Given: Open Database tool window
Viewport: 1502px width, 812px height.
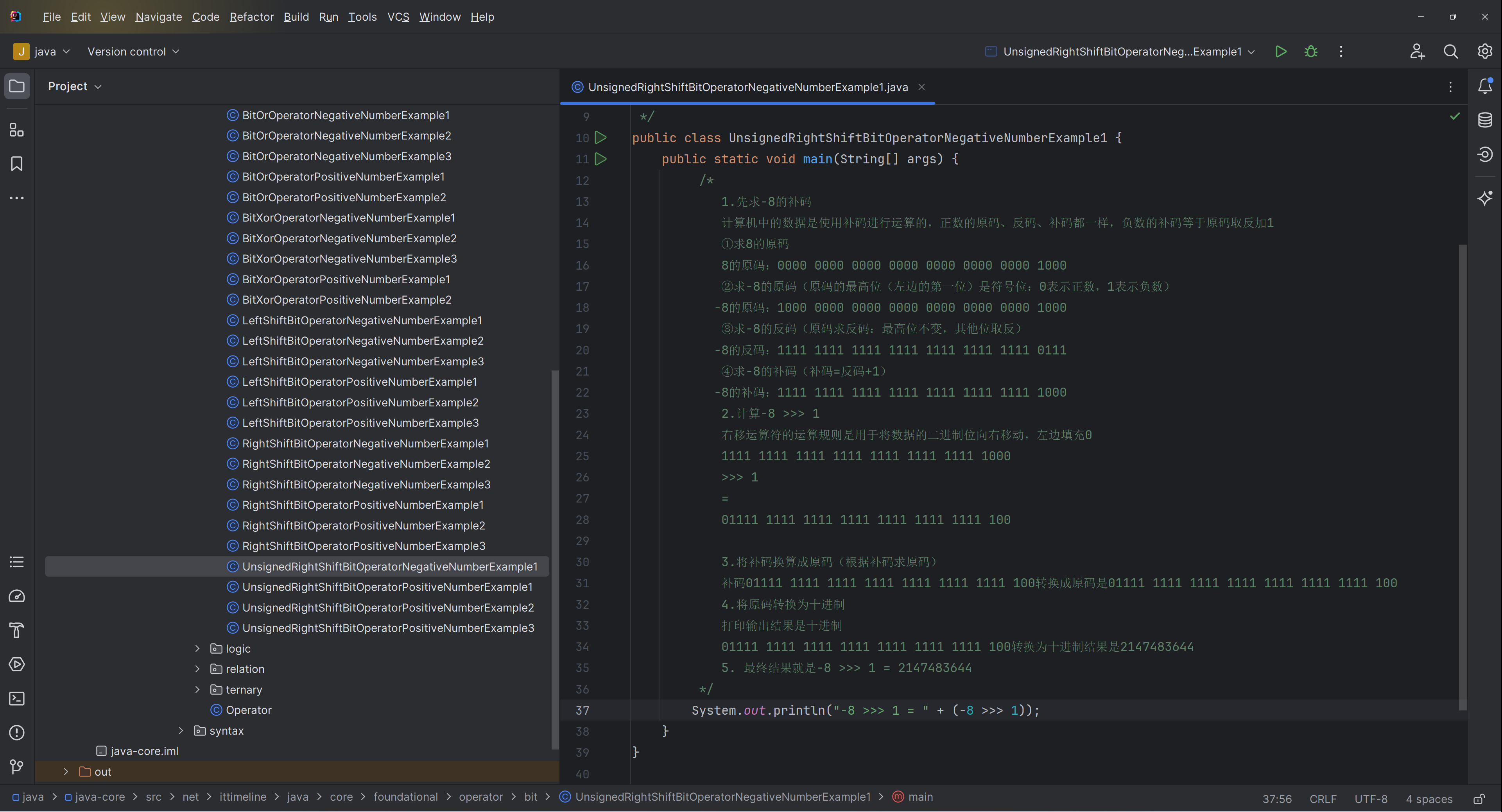Looking at the screenshot, I should (x=1484, y=120).
